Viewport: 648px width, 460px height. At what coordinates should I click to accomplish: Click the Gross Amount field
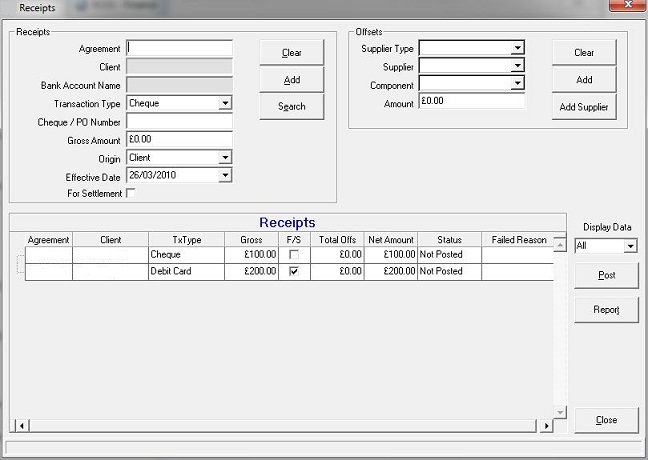pyautogui.click(x=180, y=139)
